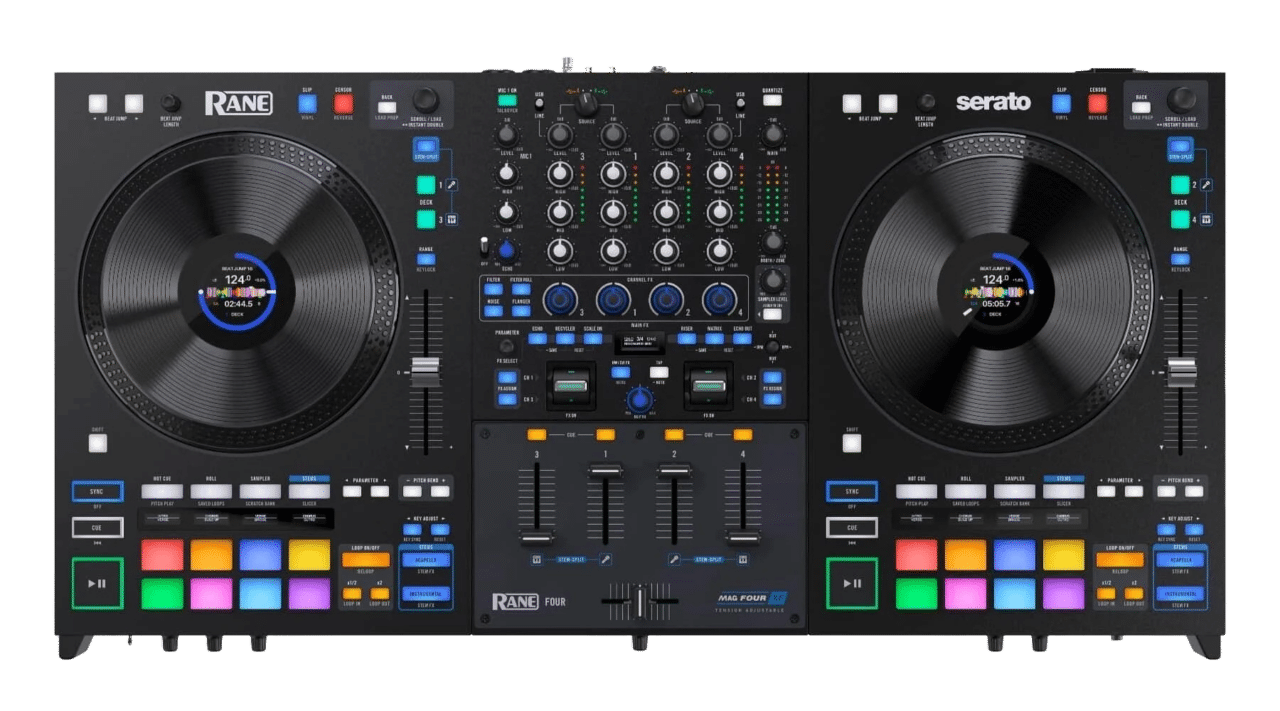Select the NOISE channel effect
Viewport: 1280px width, 711px height.
pos(493,310)
